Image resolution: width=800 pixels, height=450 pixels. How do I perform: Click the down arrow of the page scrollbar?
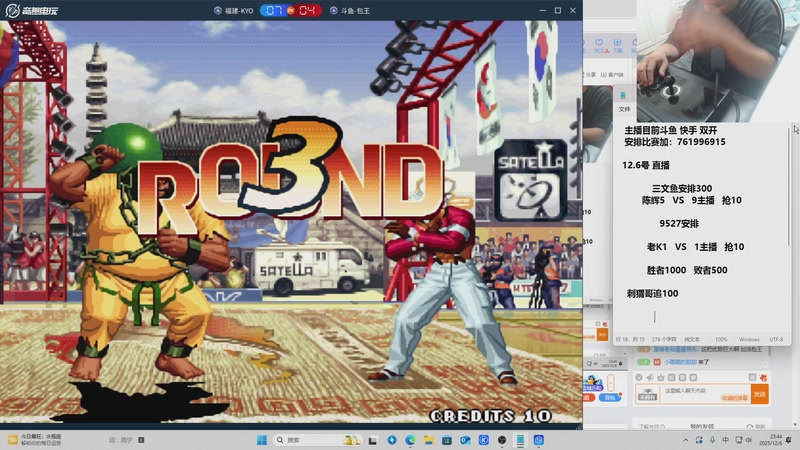(x=795, y=424)
